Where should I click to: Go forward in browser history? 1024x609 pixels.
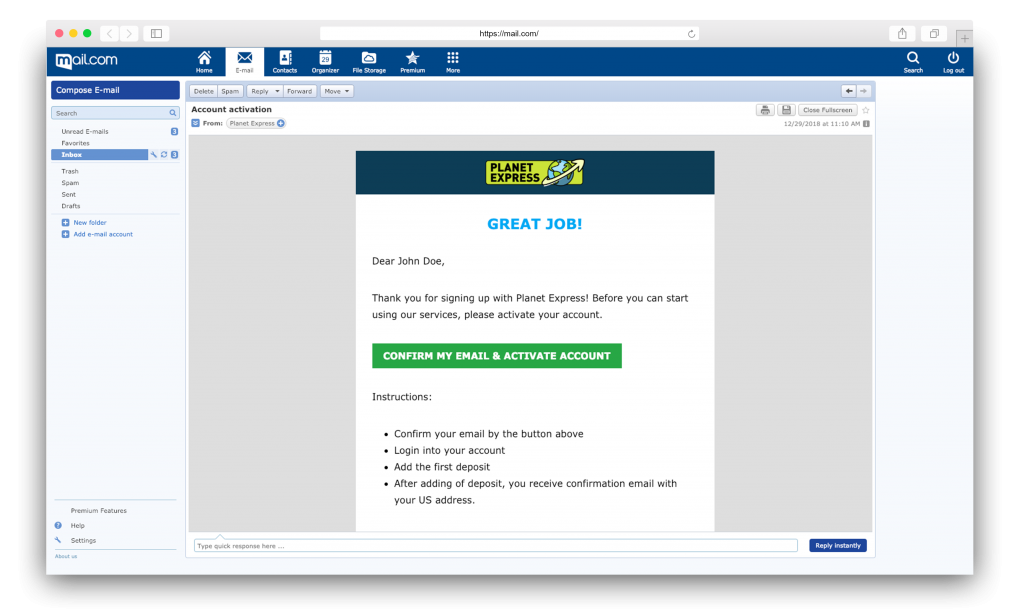[129, 33]
